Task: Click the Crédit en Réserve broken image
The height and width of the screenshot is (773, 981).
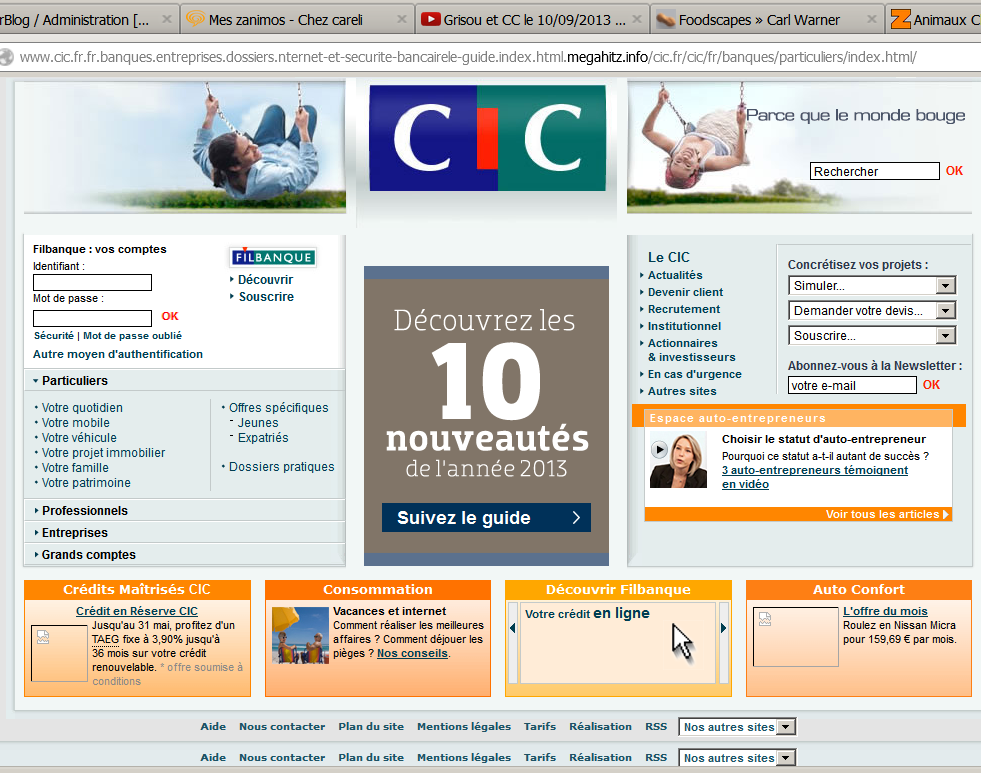Action: [x=59, y=654]
